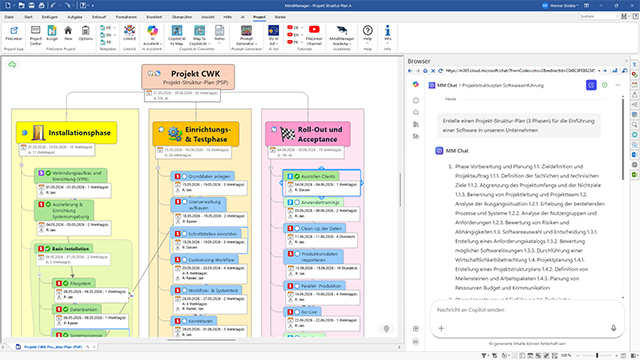
Task: Select the Einrichtungs- & Testphase topic
Action: click(x=196, y=134)
